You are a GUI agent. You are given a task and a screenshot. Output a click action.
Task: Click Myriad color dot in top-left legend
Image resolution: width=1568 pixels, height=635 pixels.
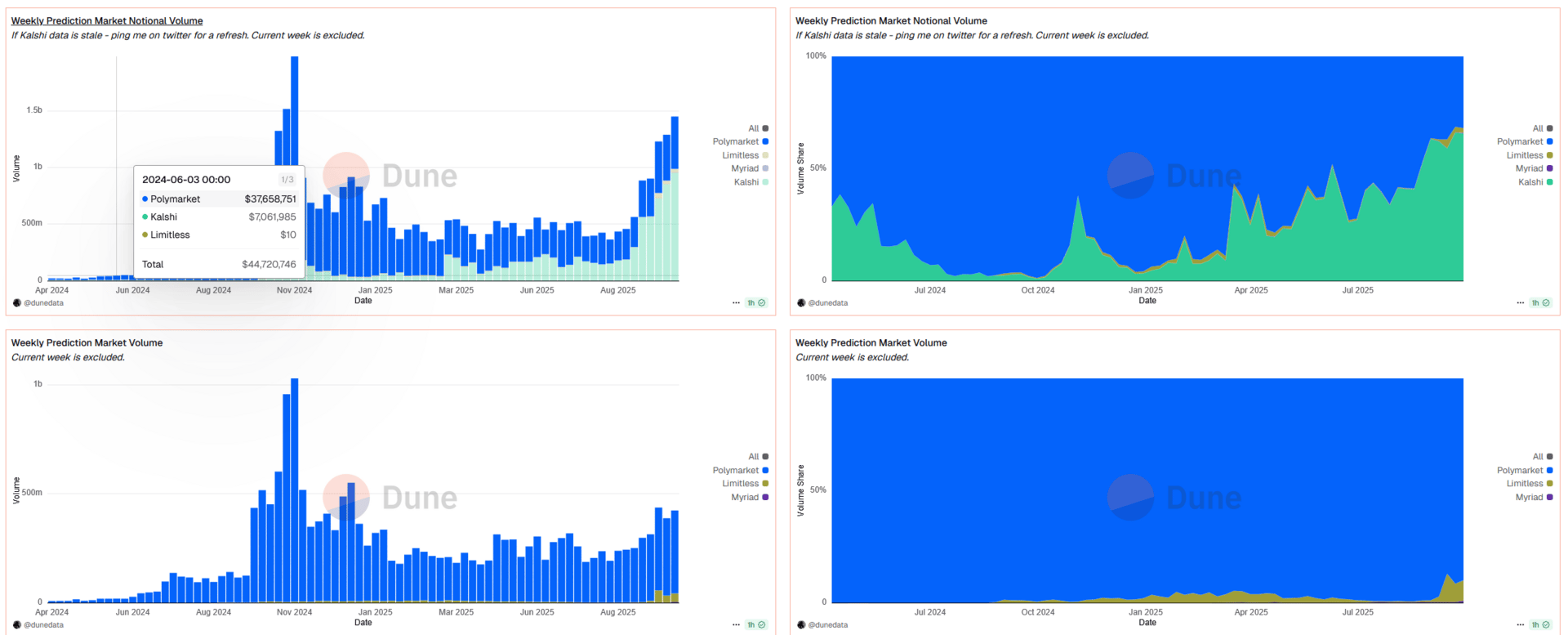[x=765, y=168]
